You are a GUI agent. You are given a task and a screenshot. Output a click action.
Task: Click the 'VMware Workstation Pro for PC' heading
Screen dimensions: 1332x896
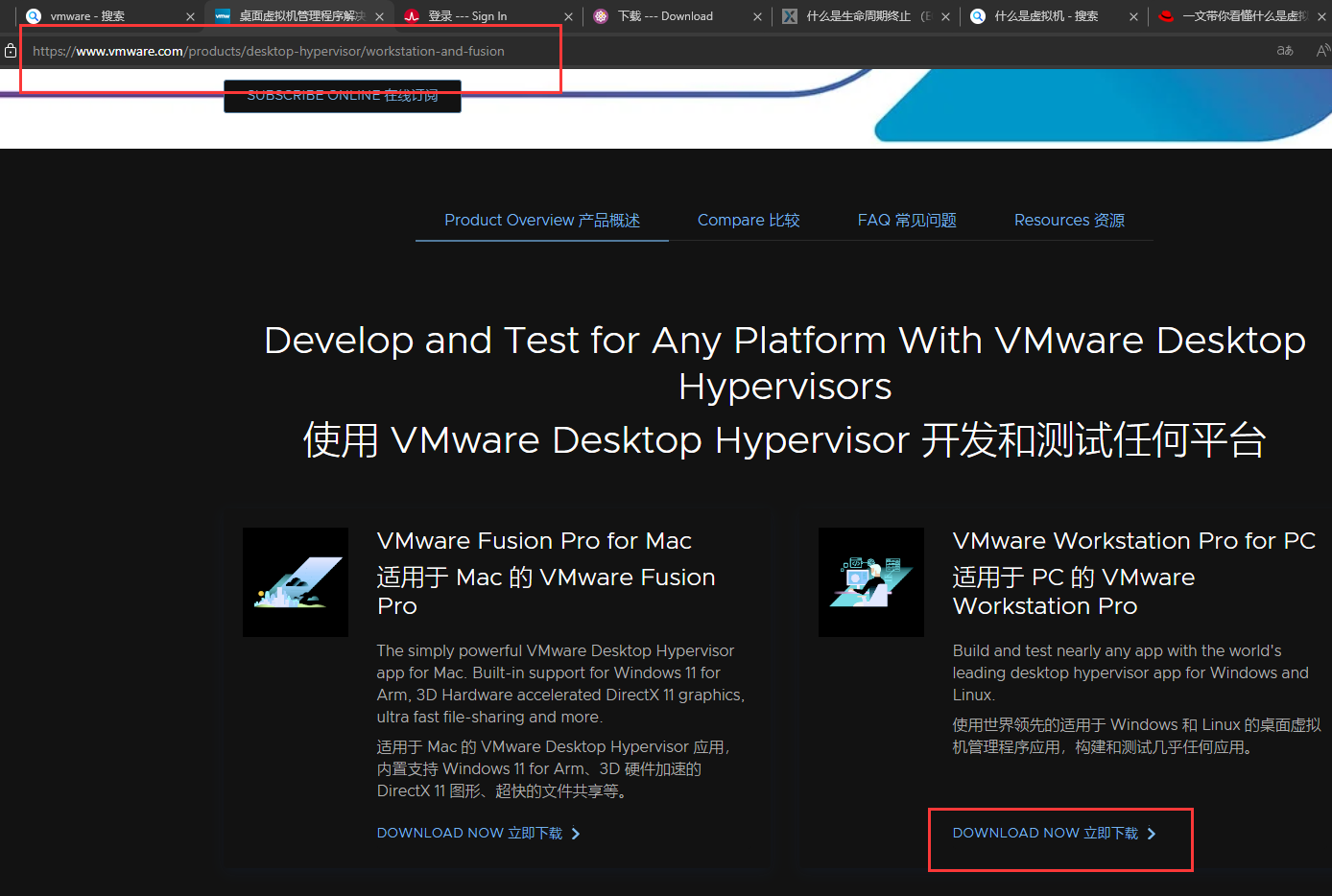1134,541
